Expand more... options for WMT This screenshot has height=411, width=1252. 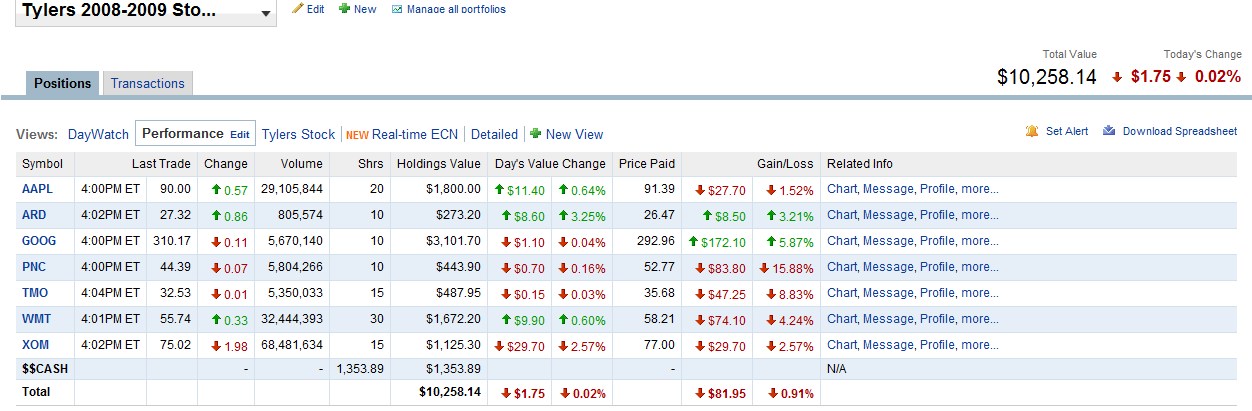[980, 319]
